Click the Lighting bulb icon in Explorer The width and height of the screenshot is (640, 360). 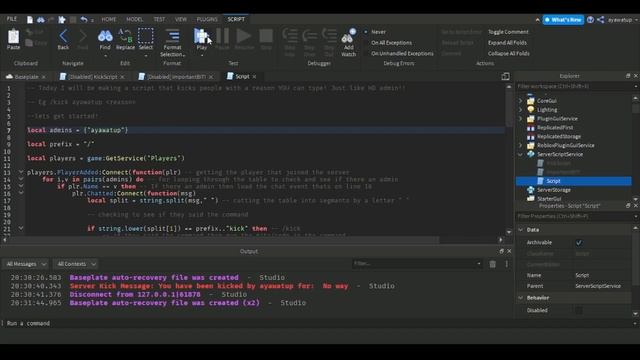pos(530,110)
